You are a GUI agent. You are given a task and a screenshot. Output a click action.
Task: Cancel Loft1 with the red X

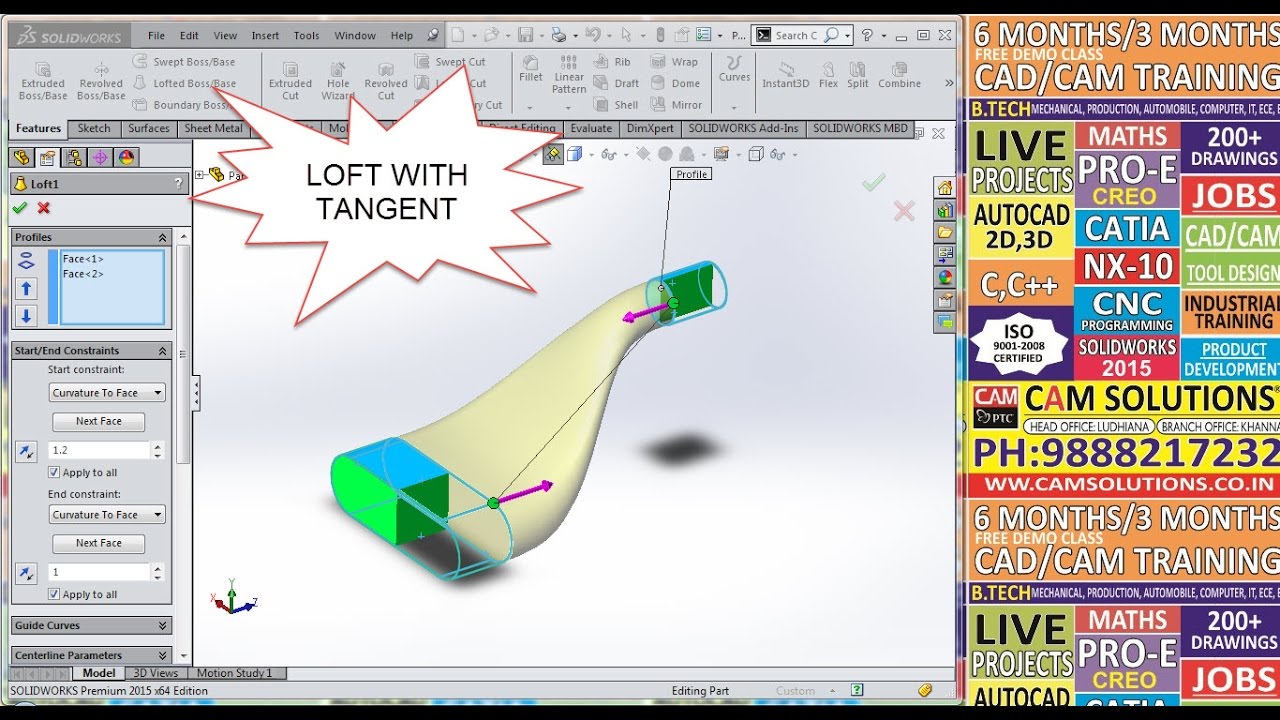pos(43,208)
